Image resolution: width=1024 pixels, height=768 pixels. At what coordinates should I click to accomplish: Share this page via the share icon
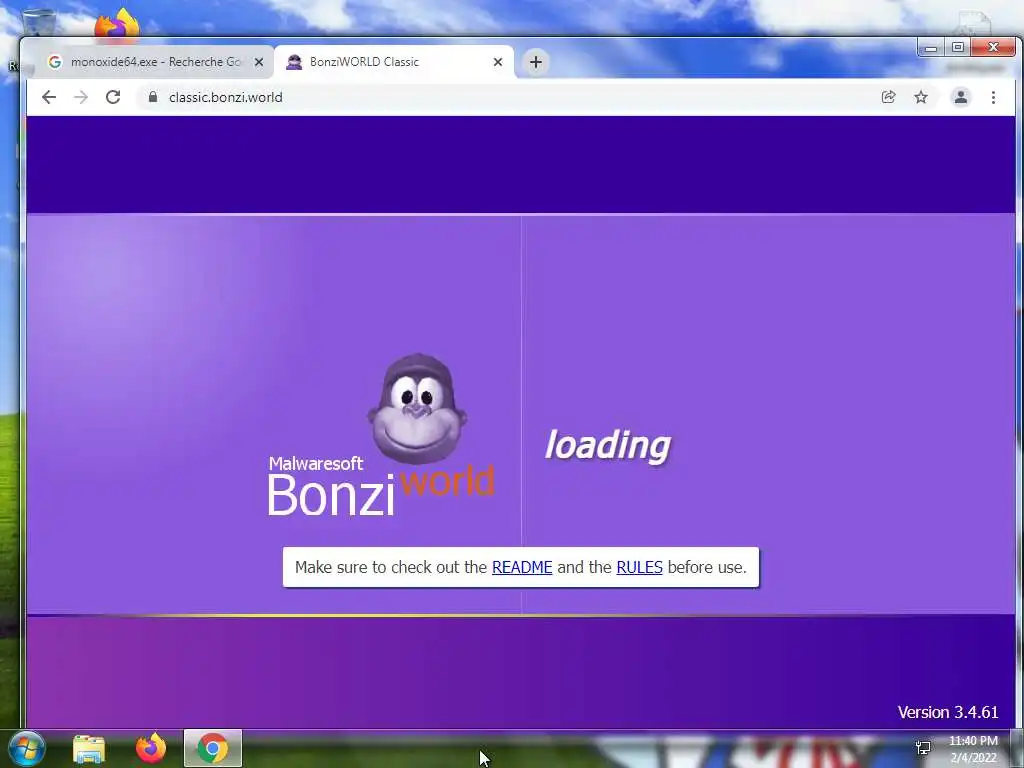[888, 97]
